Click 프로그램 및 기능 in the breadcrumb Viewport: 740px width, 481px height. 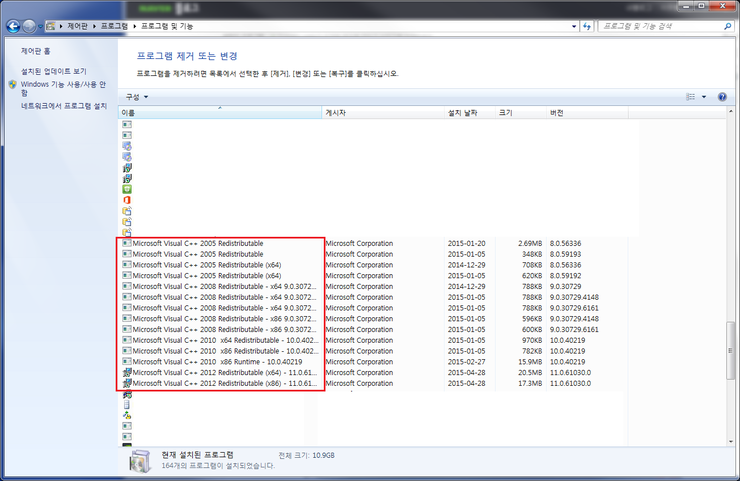pos(167,26)
